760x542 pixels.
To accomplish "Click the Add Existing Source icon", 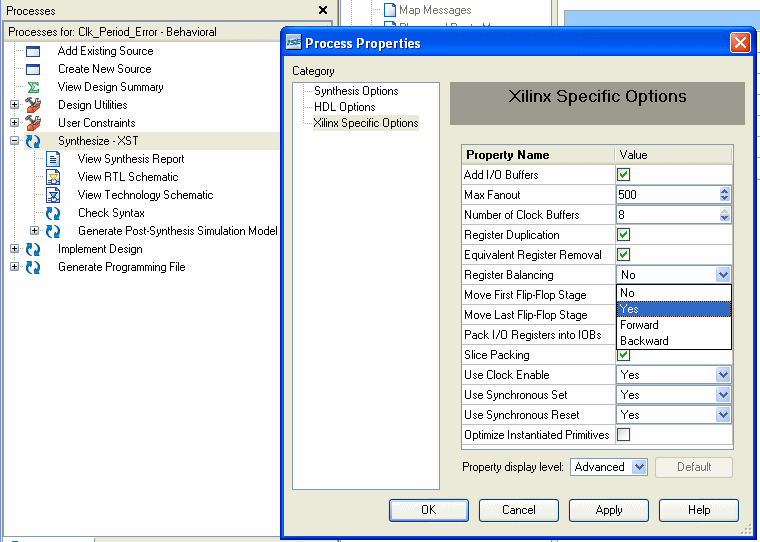I will point(33,51).
